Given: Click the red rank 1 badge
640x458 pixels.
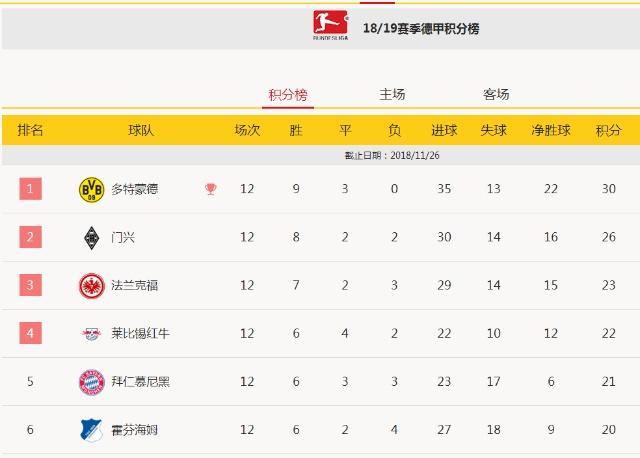Looking at the screenshot, I should [31, 189].
